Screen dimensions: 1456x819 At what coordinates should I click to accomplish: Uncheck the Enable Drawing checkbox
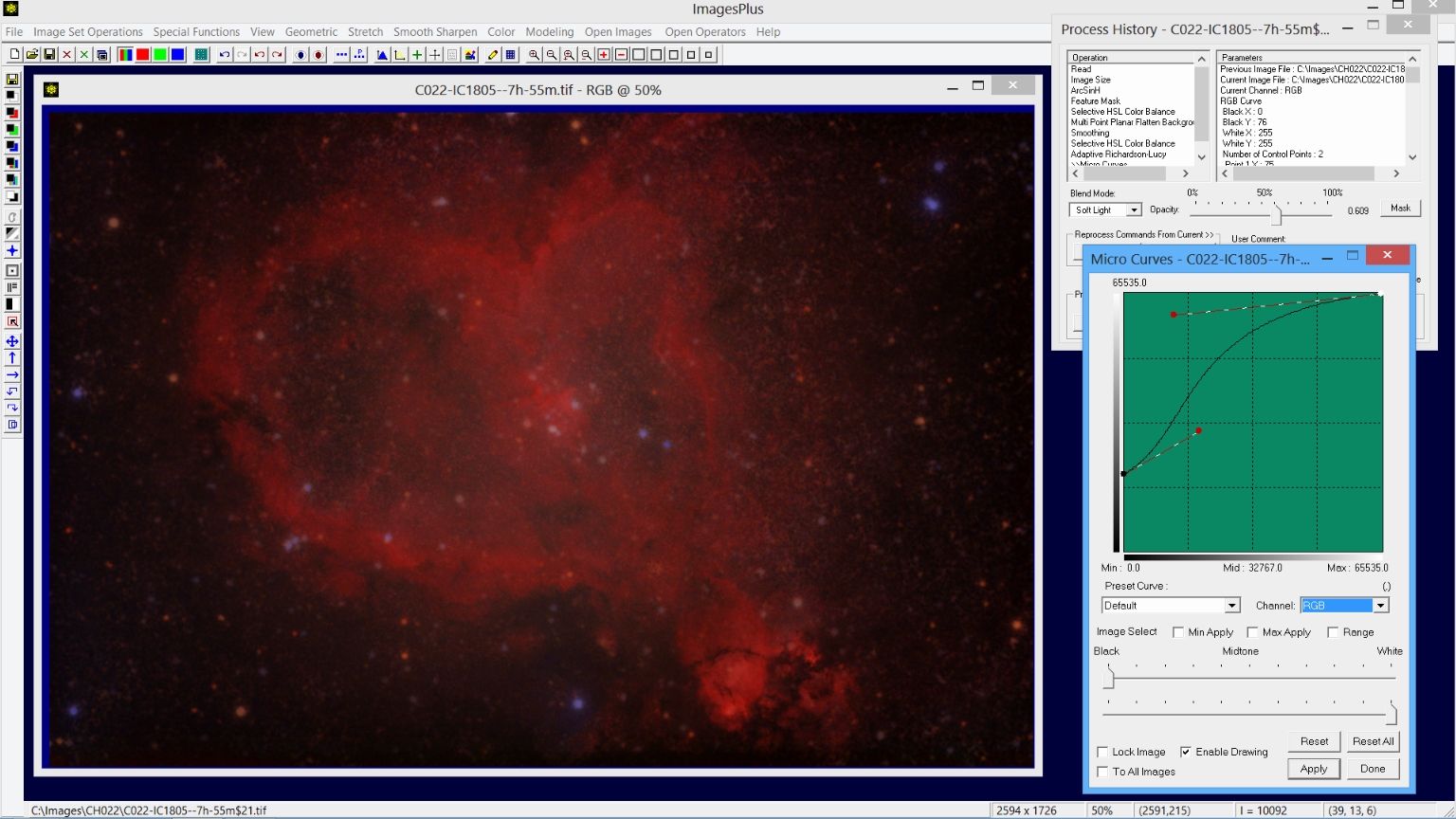click(x=1186, y=752)
